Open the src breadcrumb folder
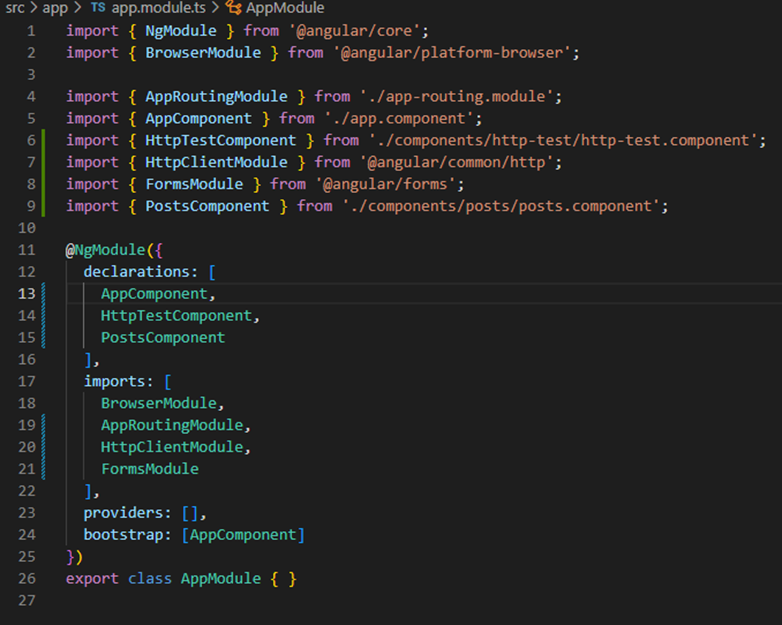 (x=16, y=8)
